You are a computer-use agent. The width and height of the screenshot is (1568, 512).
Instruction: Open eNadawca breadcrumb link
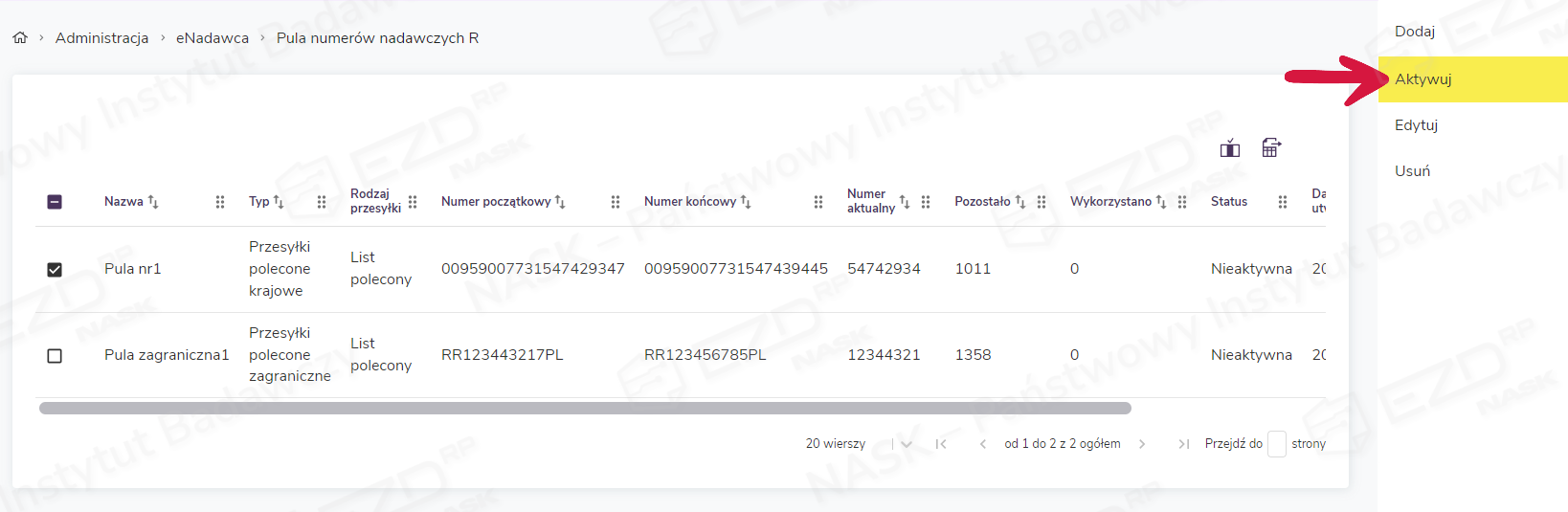point(212,38)
